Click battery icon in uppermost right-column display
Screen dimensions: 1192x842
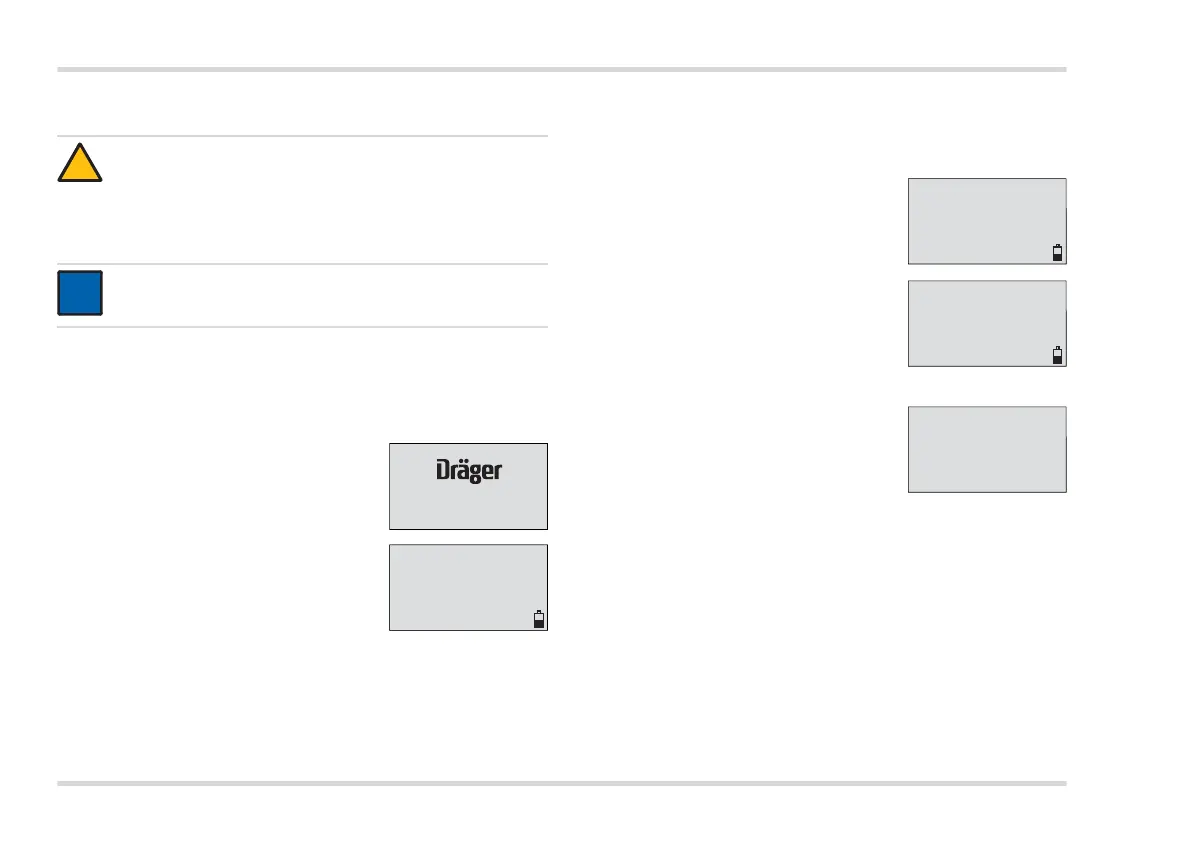pos(1057,252)
